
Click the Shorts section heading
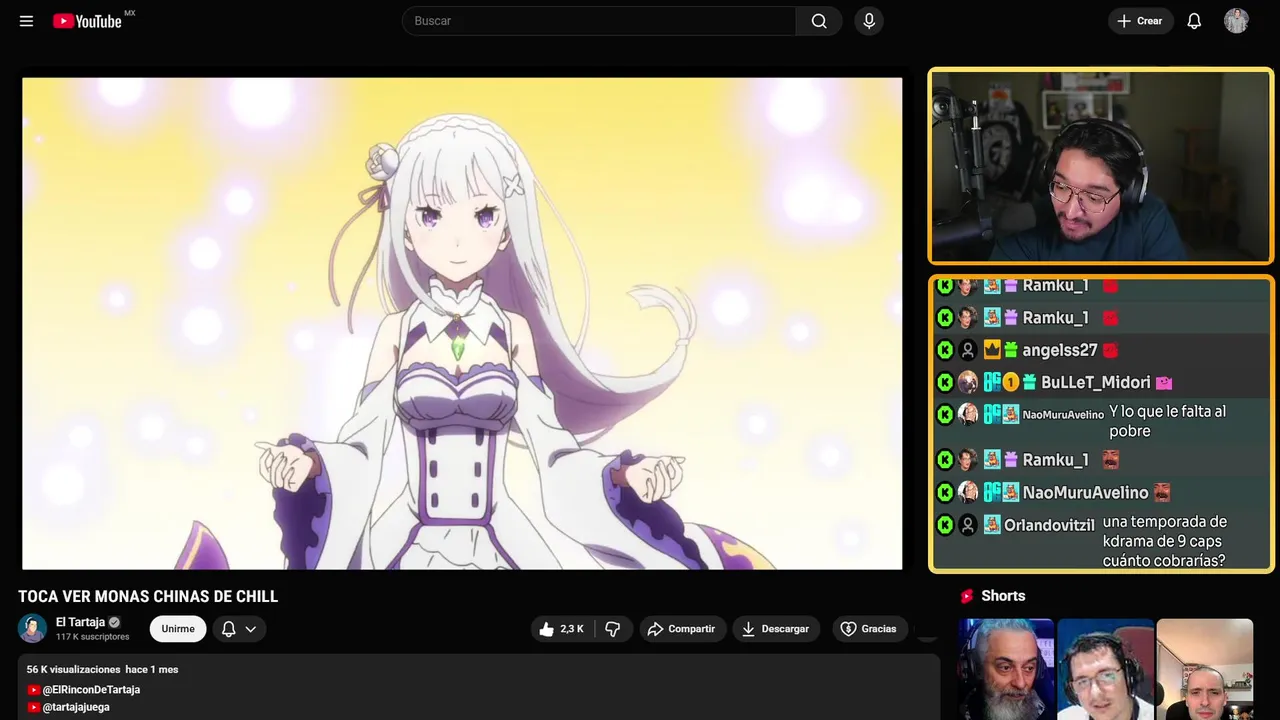1003,596
